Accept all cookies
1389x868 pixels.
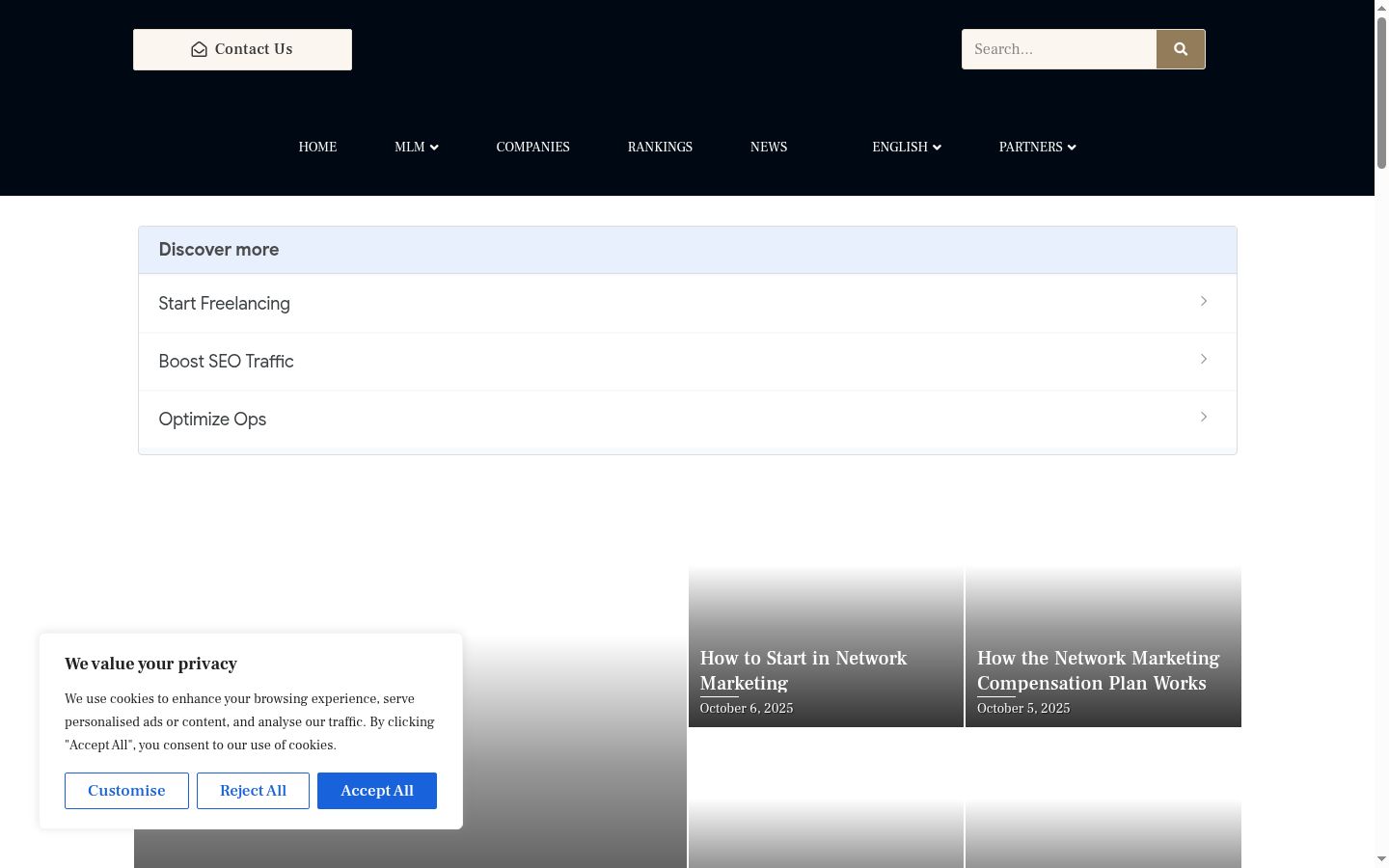click(377, 791)
